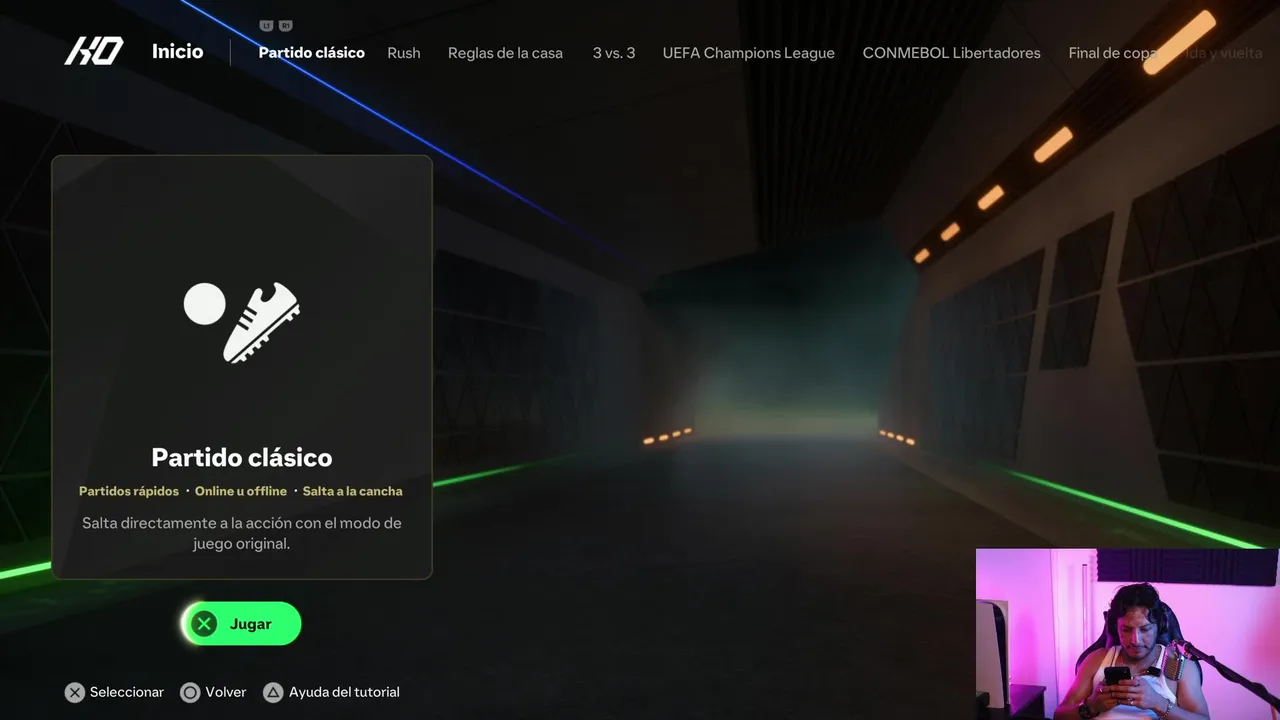
Task: Click the triangle tutorial help icon
Action: [273, 692]
